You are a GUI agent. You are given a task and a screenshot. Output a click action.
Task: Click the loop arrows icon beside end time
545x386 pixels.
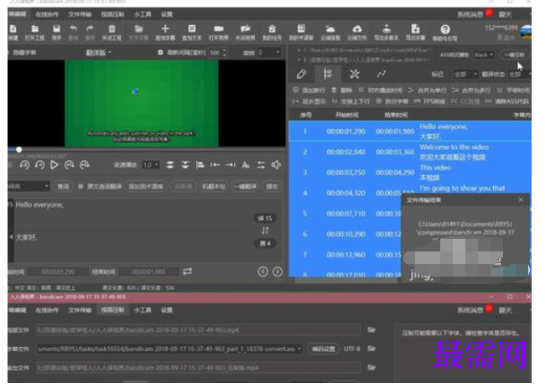188,271
